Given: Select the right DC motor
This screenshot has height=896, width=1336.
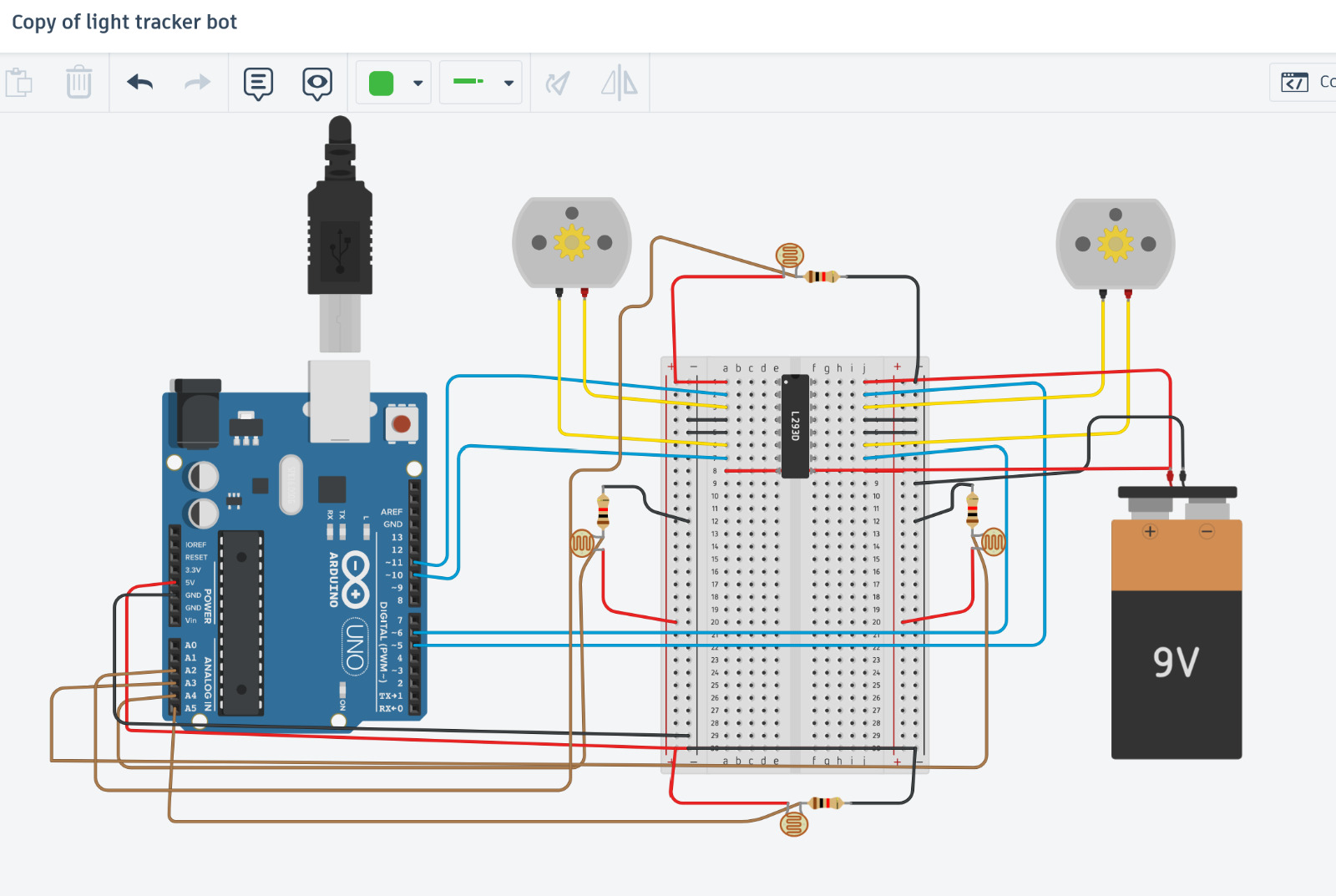Looking at the screenshot, I should [1115, 244].
